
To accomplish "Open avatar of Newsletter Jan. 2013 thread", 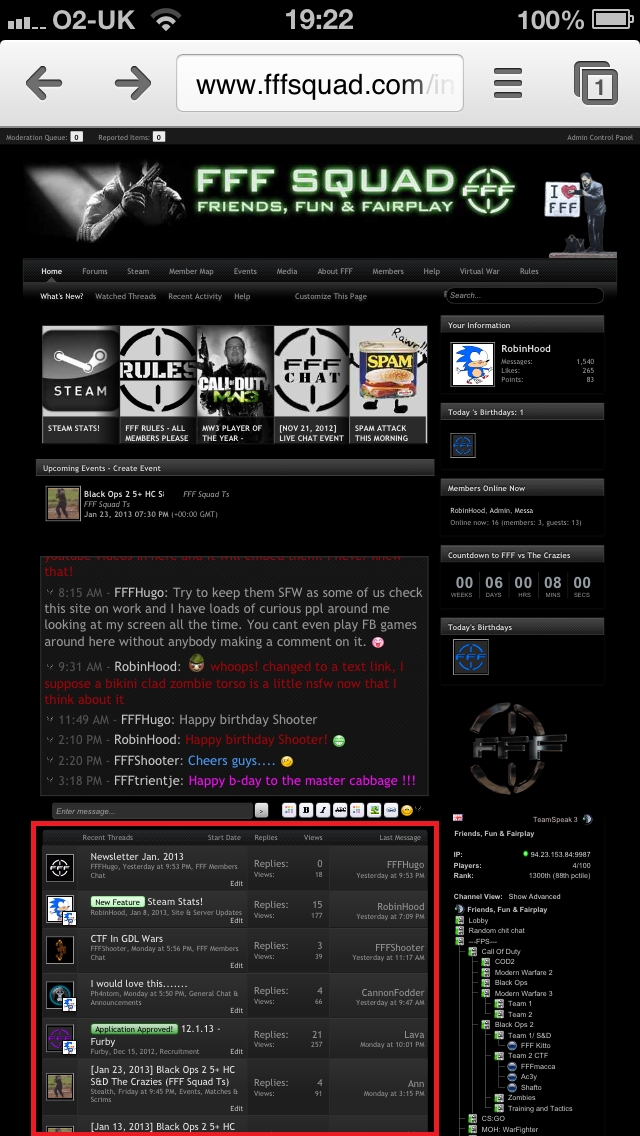I will (x=60, y=867).
